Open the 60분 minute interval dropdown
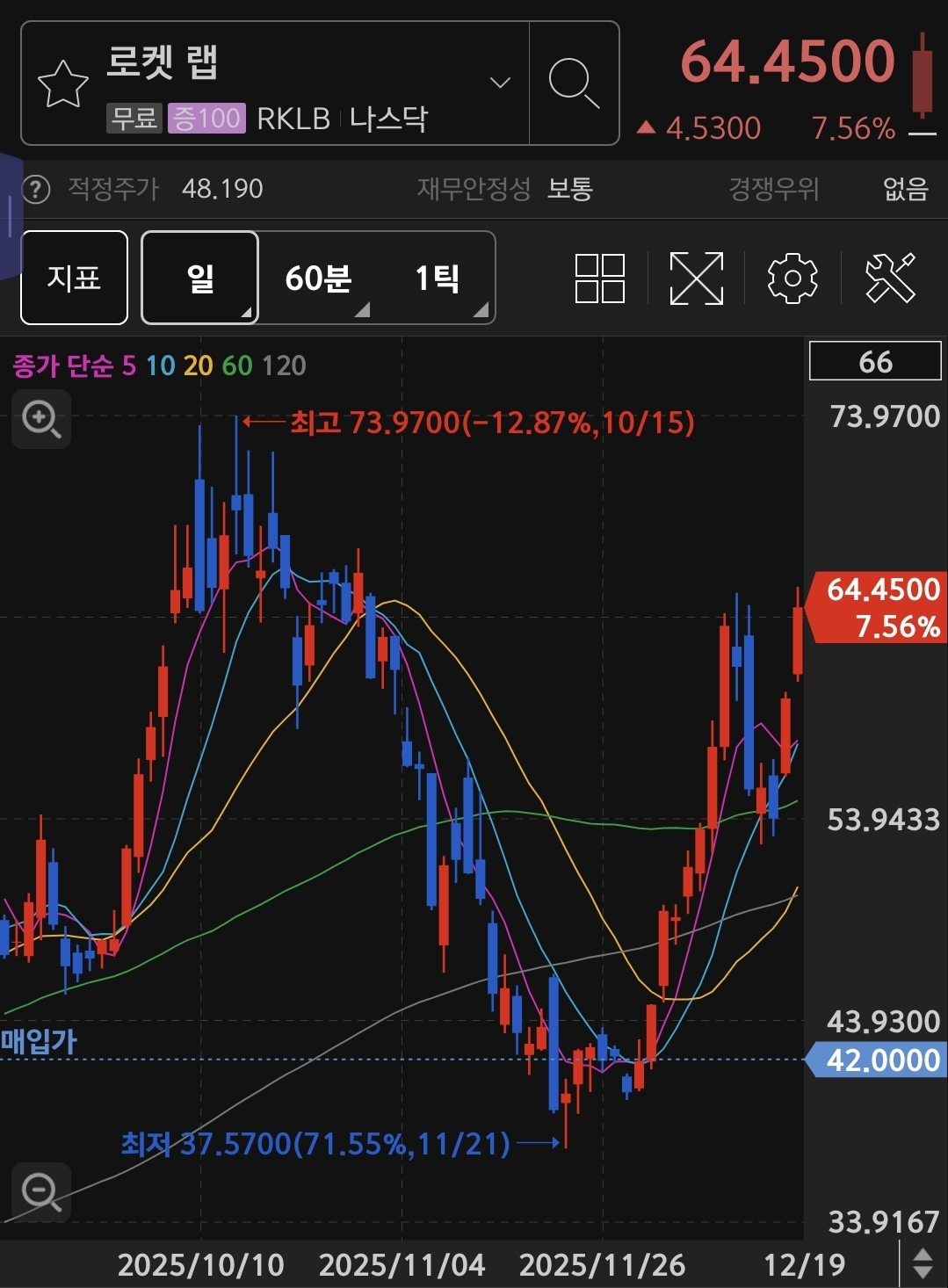The width and height of the screenshot is (948, 1288). 318,279
